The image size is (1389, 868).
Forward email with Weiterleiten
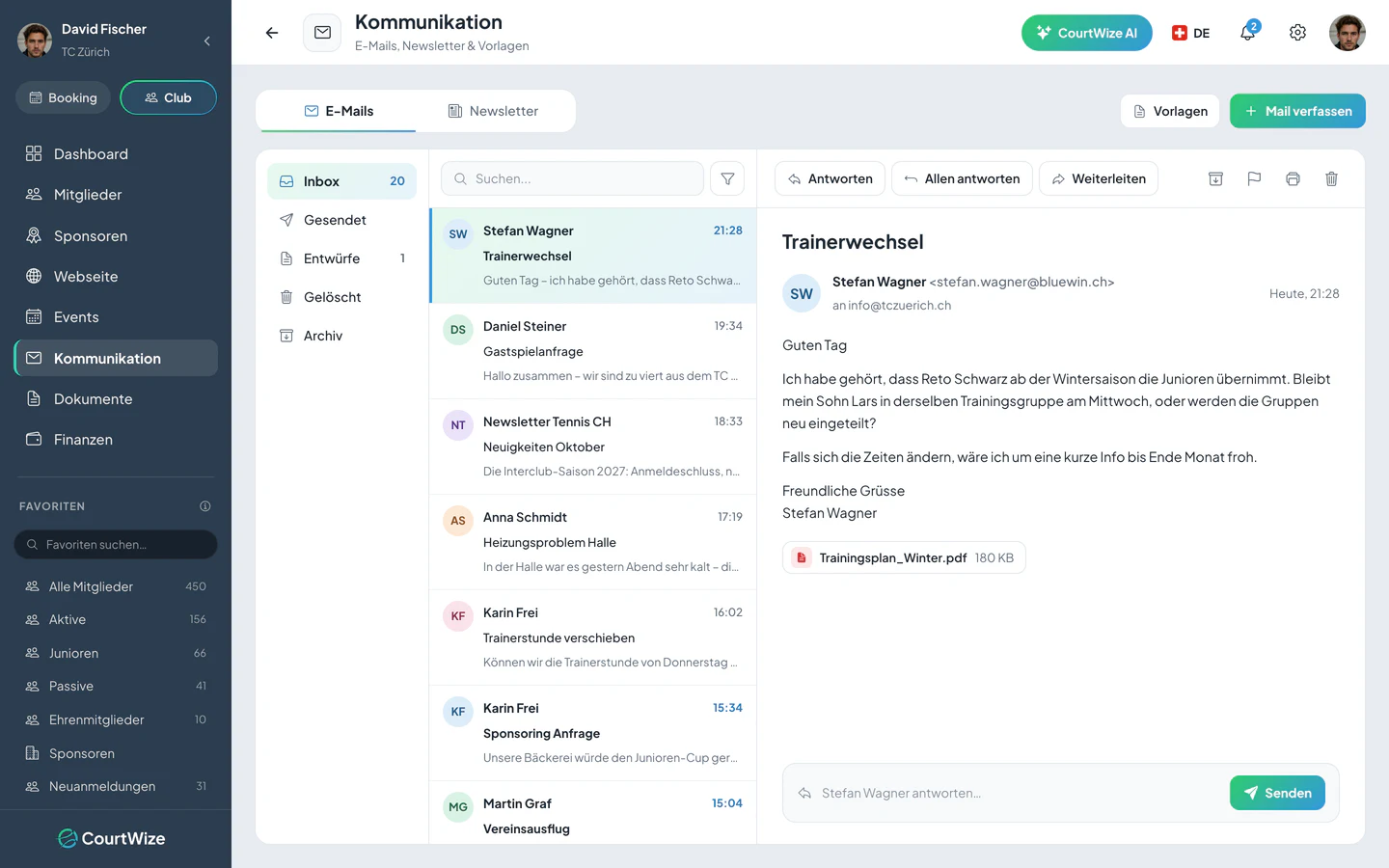1099,178
